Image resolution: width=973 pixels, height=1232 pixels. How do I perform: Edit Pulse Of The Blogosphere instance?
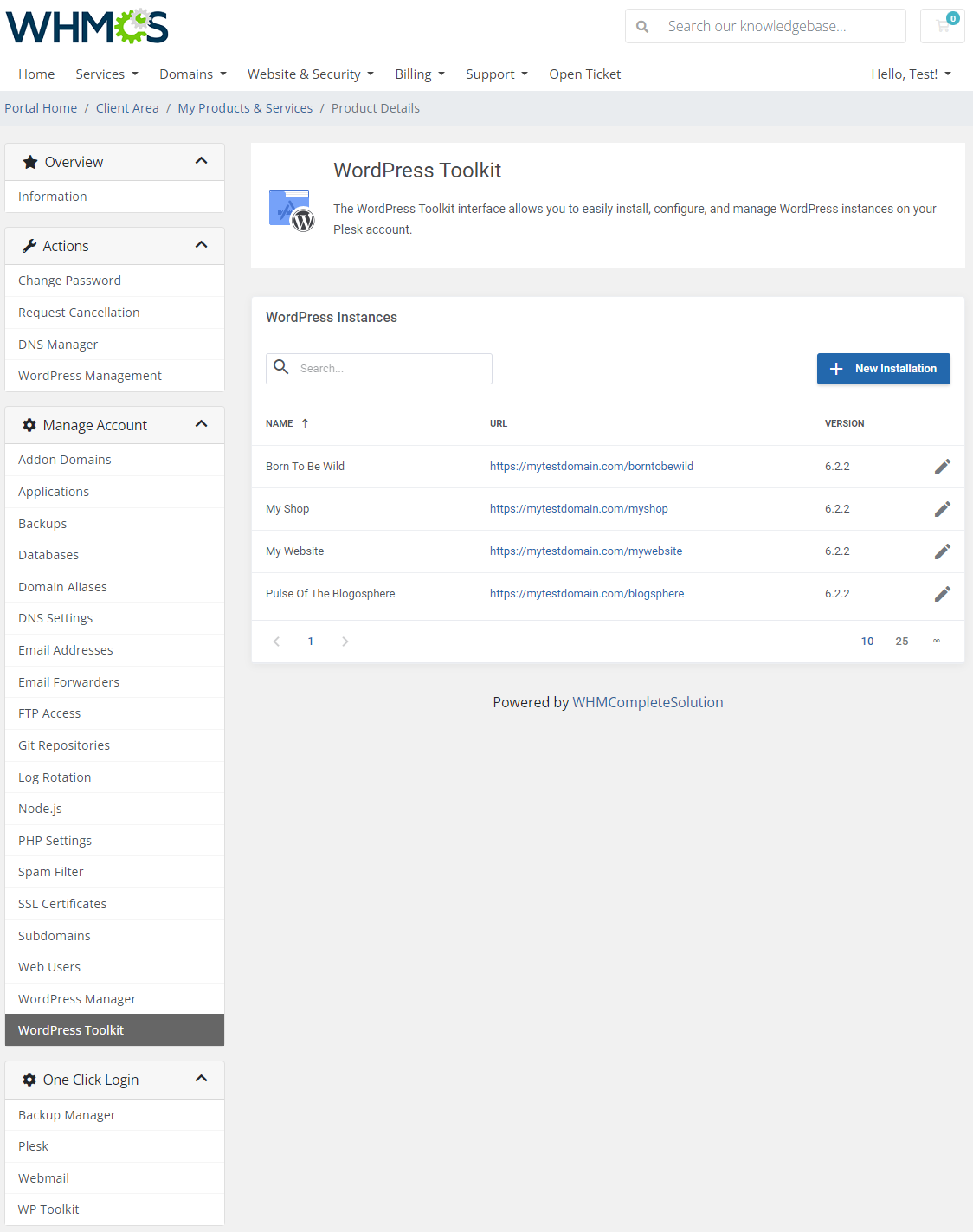tap(943, 594)
